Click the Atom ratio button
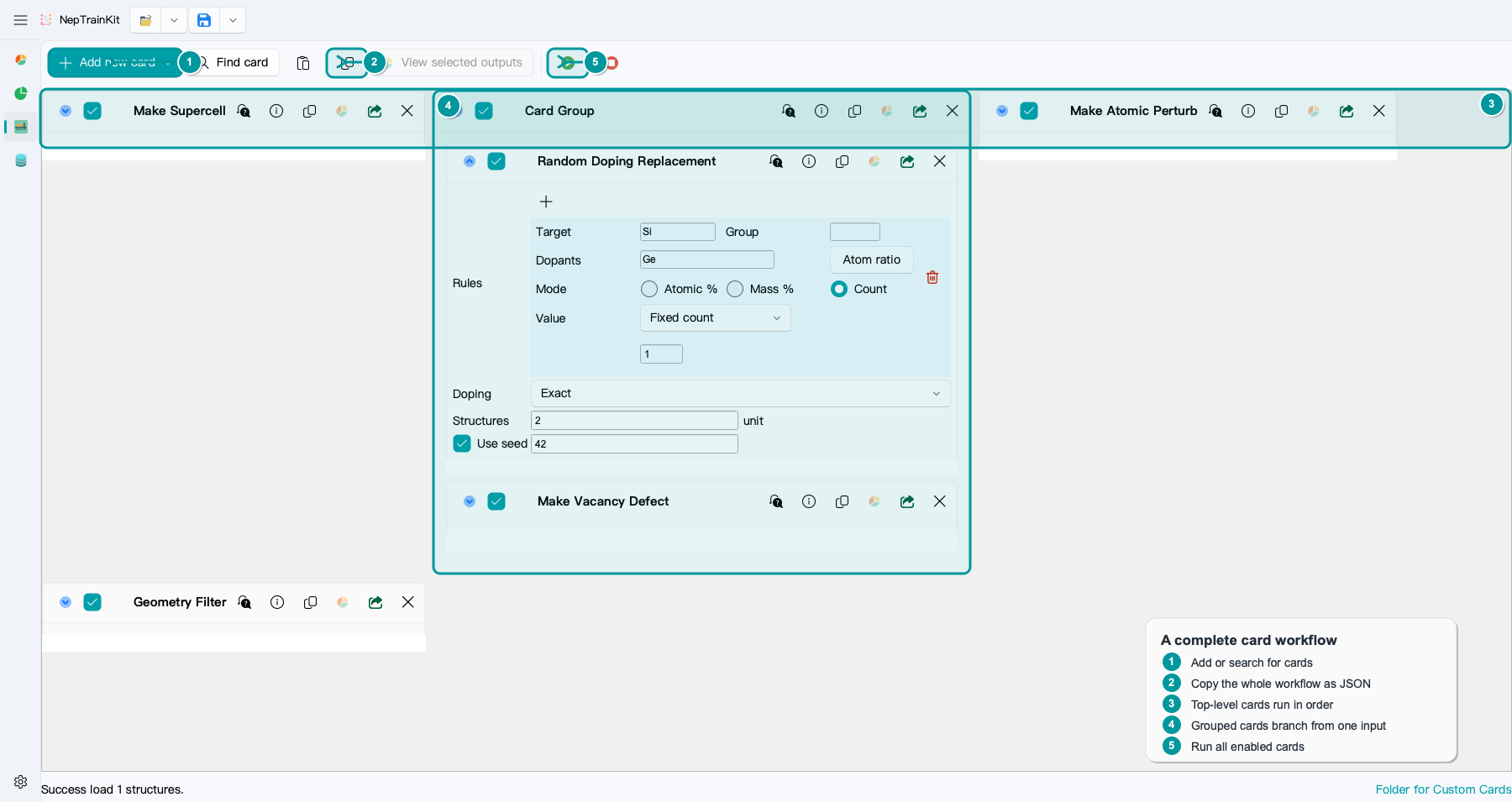 tap(871, 259)
